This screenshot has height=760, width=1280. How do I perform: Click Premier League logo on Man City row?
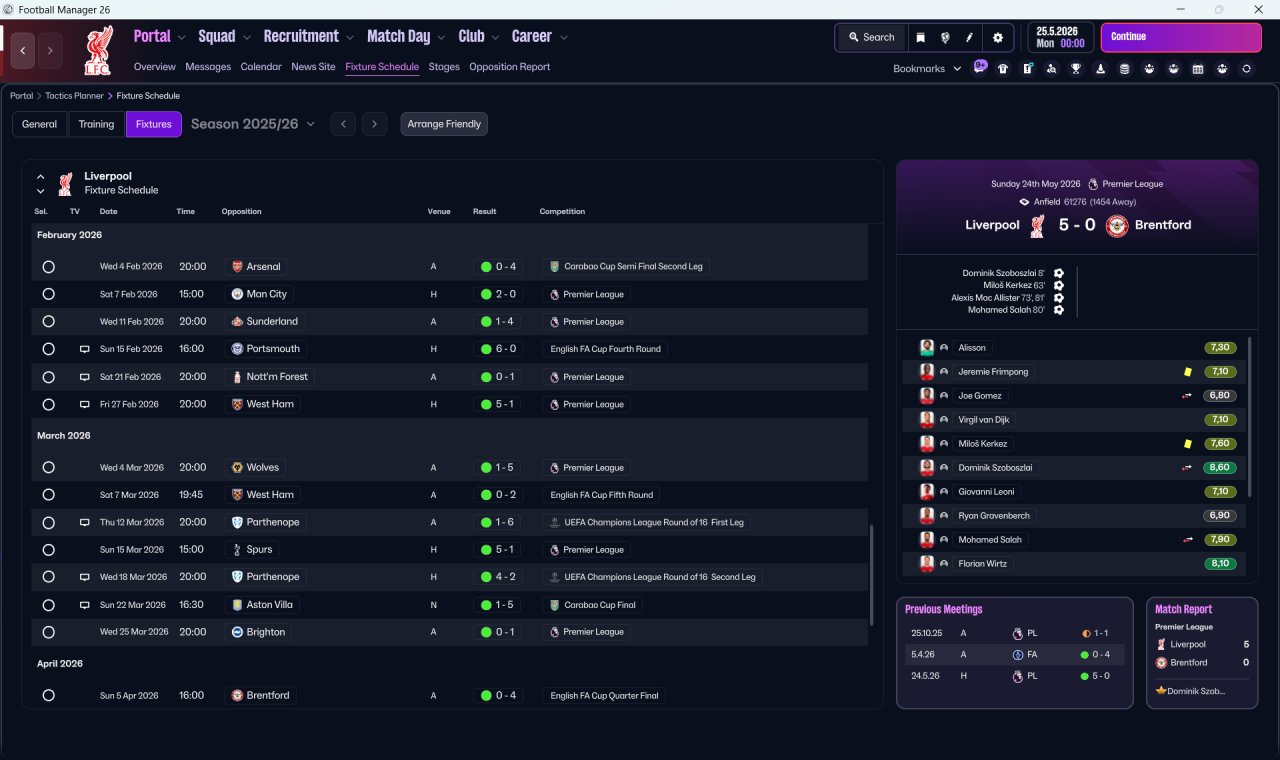pyautogui.click(x=554, y=294)
